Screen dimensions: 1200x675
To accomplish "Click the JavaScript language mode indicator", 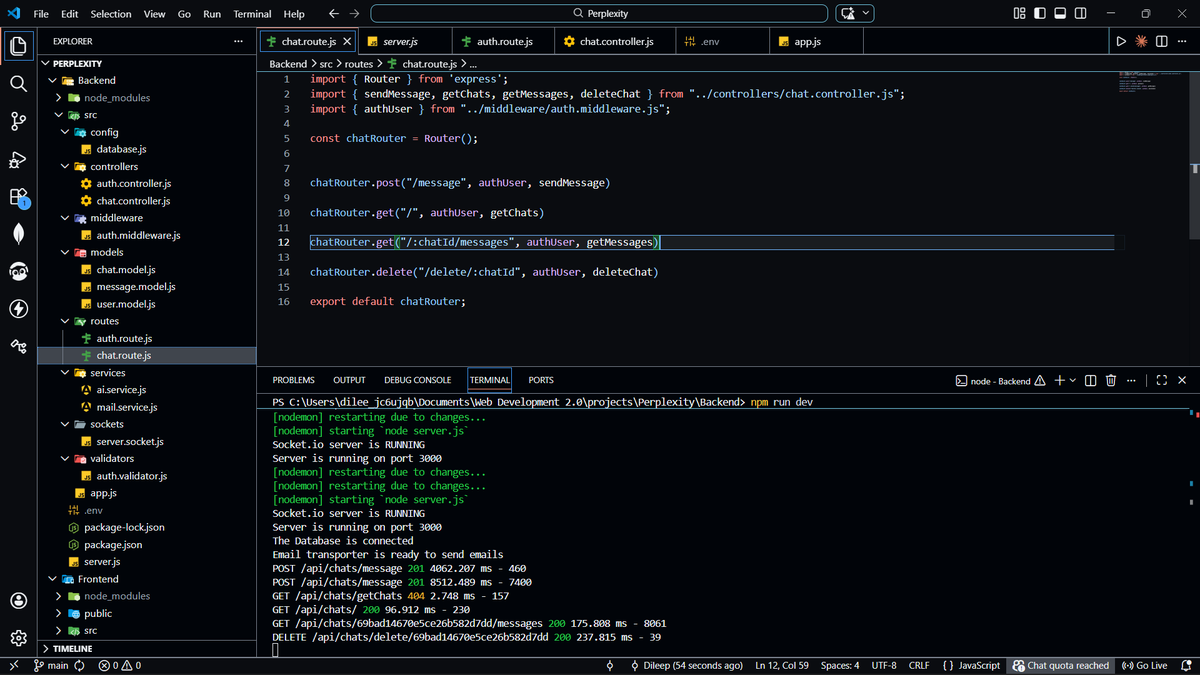I will point(971,665).
